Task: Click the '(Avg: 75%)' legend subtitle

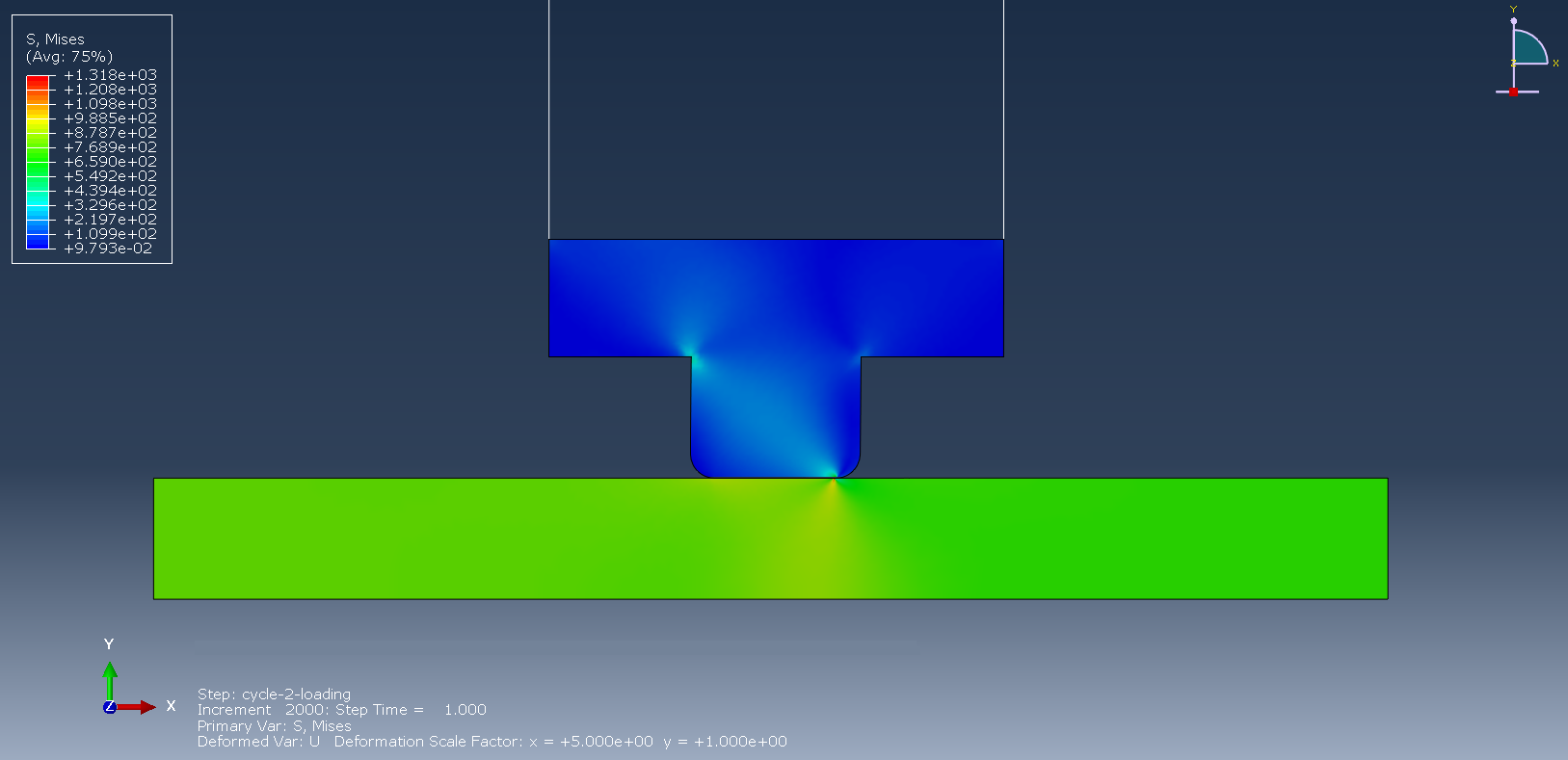Action: tap(69, 57)
